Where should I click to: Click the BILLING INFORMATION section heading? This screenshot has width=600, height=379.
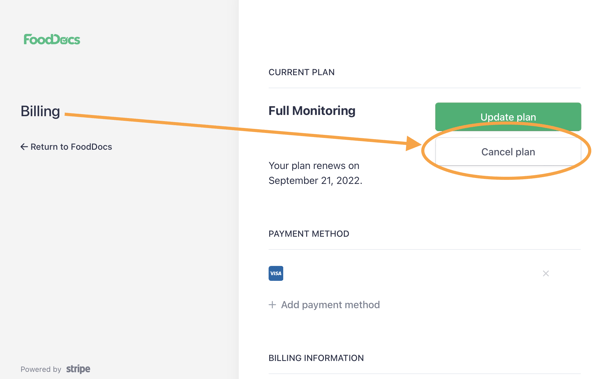pyautogui.click(x=316, y=358)
